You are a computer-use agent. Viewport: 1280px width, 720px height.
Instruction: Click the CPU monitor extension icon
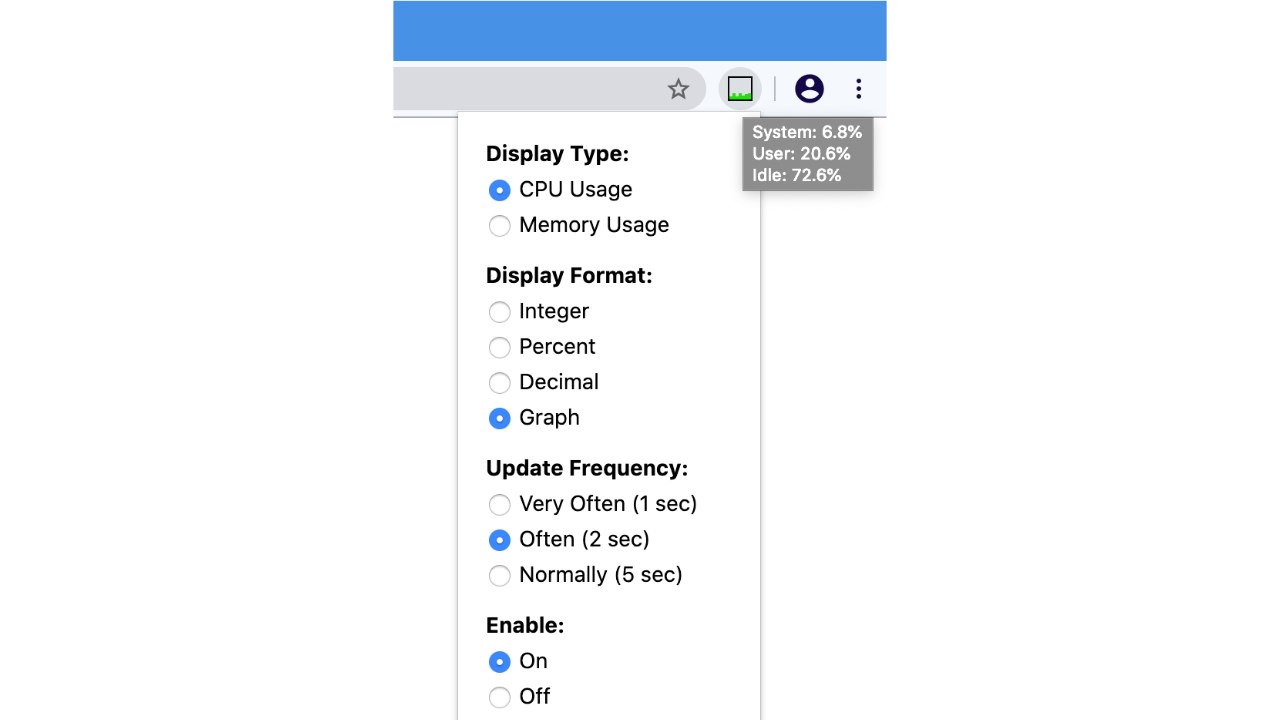pyautogui.click(x=740, y=89)
